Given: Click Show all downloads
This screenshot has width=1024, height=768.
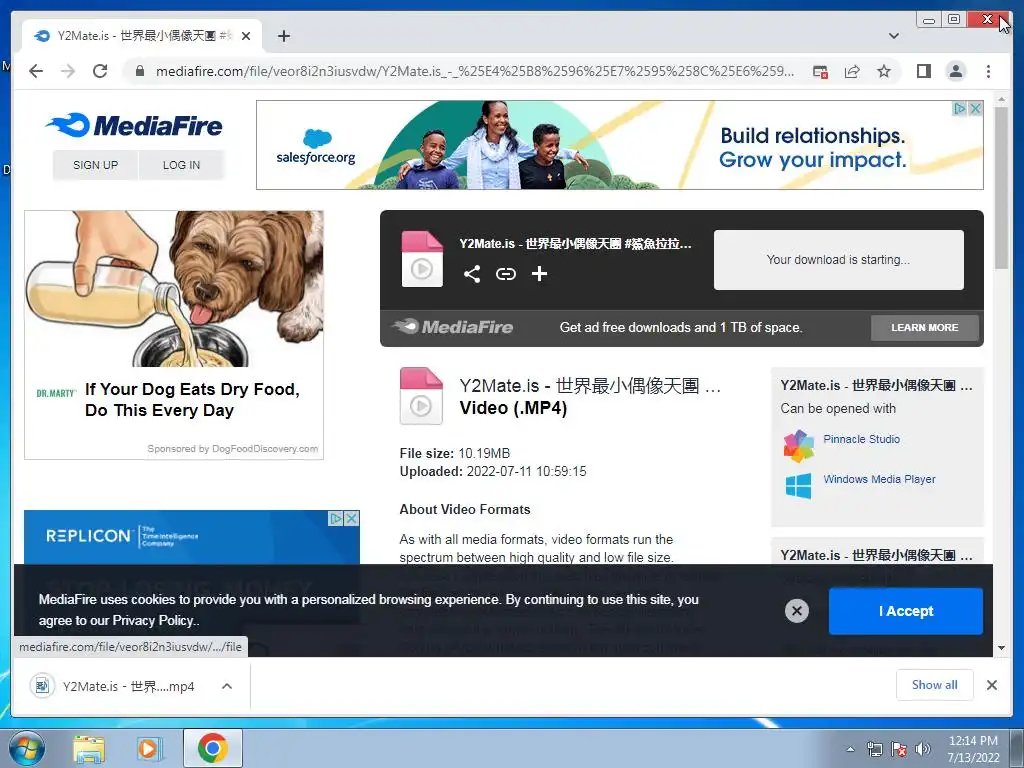Looking at the screenshot, I should 935,685.
